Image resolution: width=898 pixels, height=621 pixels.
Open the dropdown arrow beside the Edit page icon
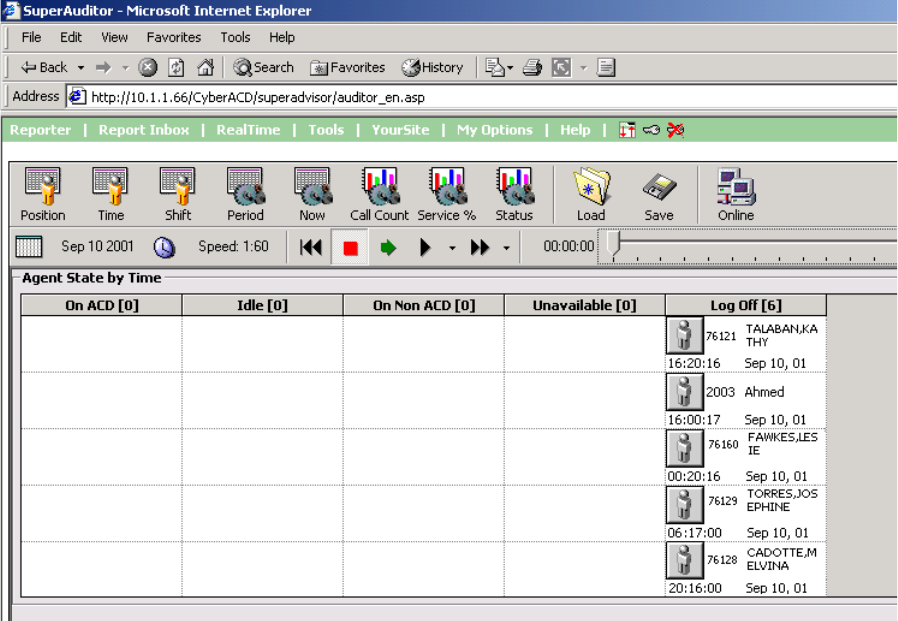(584, 68)
